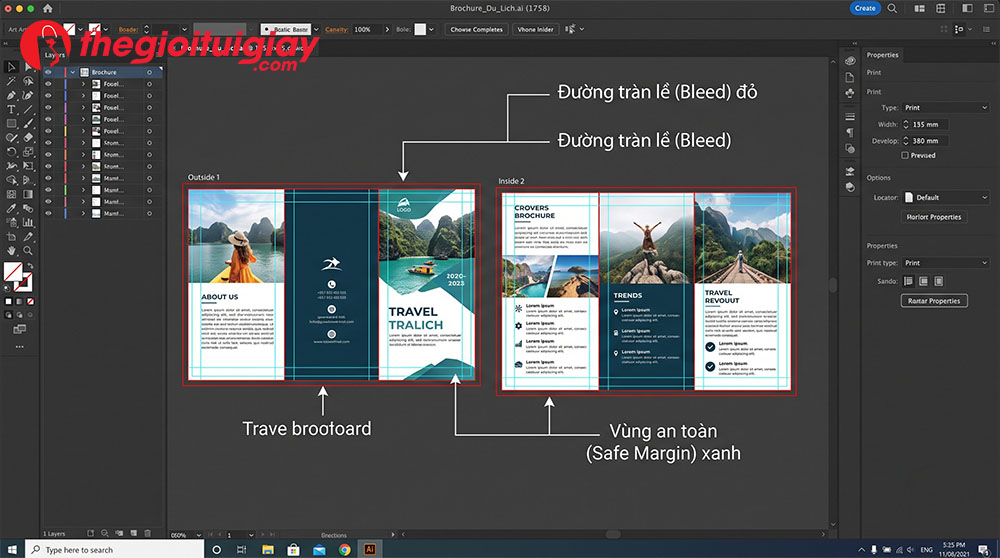Open the Print type dropdown
The width and height of the screenshot is (1000, 558).
tap(946, 263)
